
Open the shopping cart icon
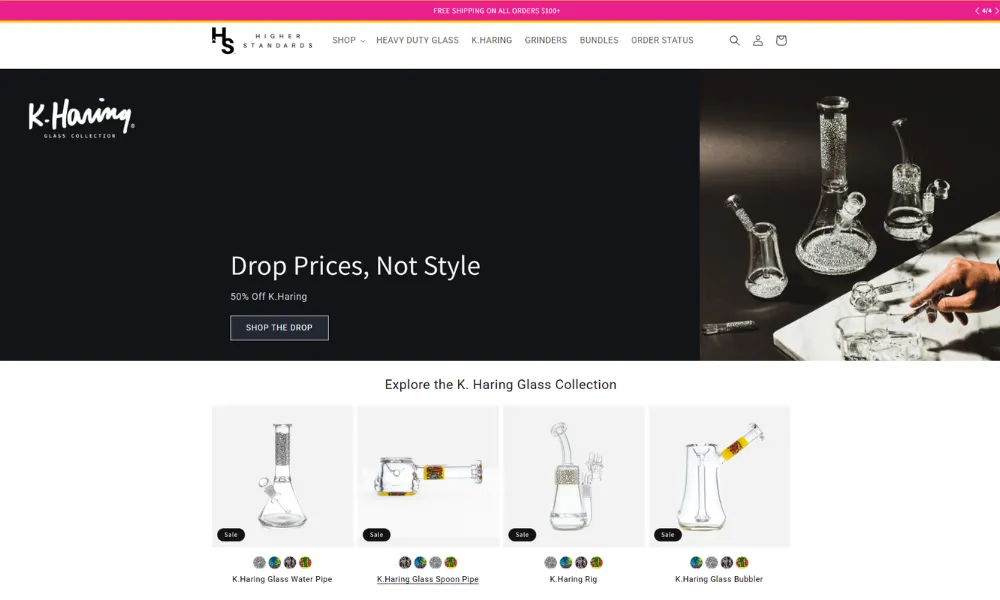coord(781,41)
